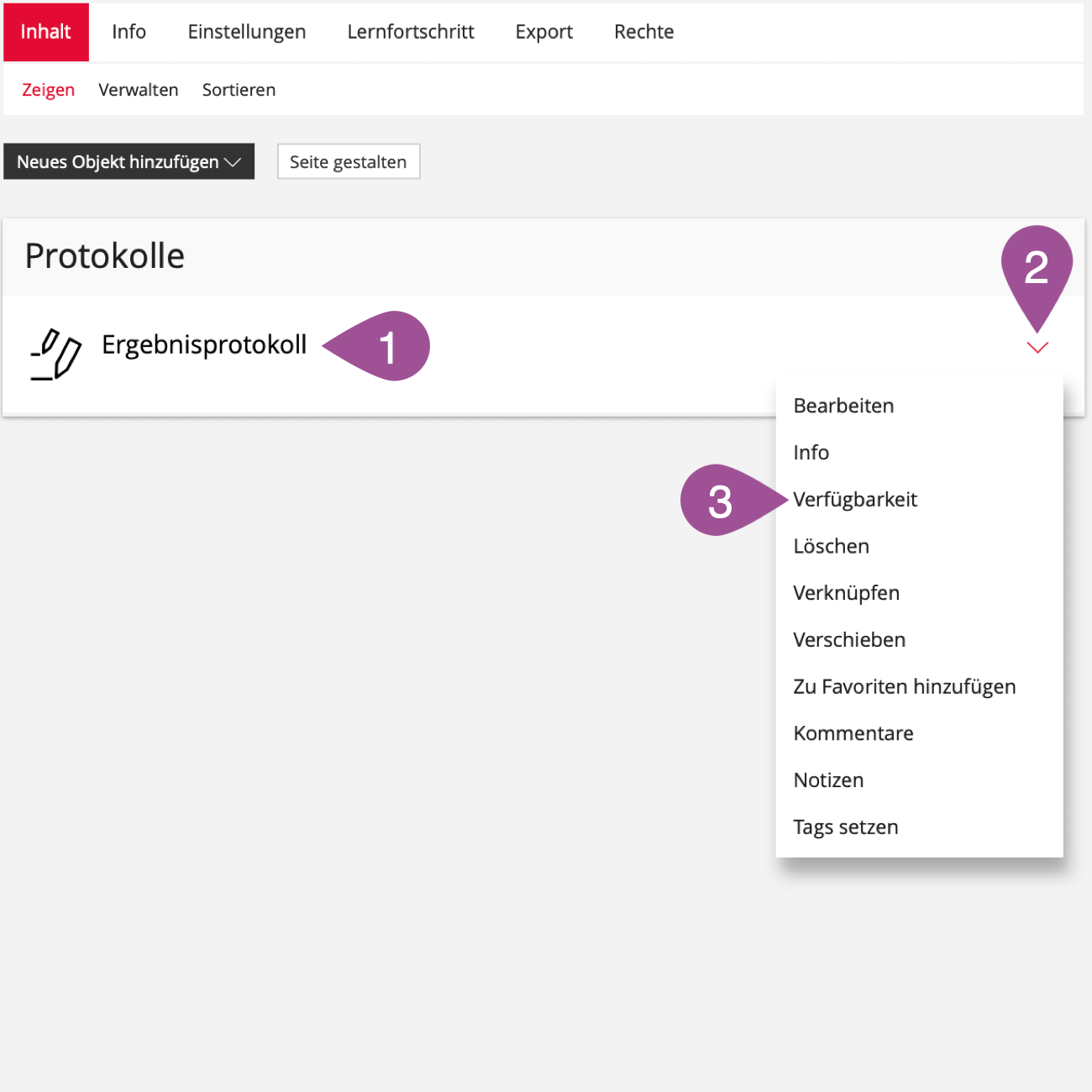Image resolution: width=1092 pixels, height=1092 pixels.
Task: Click the Seite gestalten button
Action: (348, 162)
